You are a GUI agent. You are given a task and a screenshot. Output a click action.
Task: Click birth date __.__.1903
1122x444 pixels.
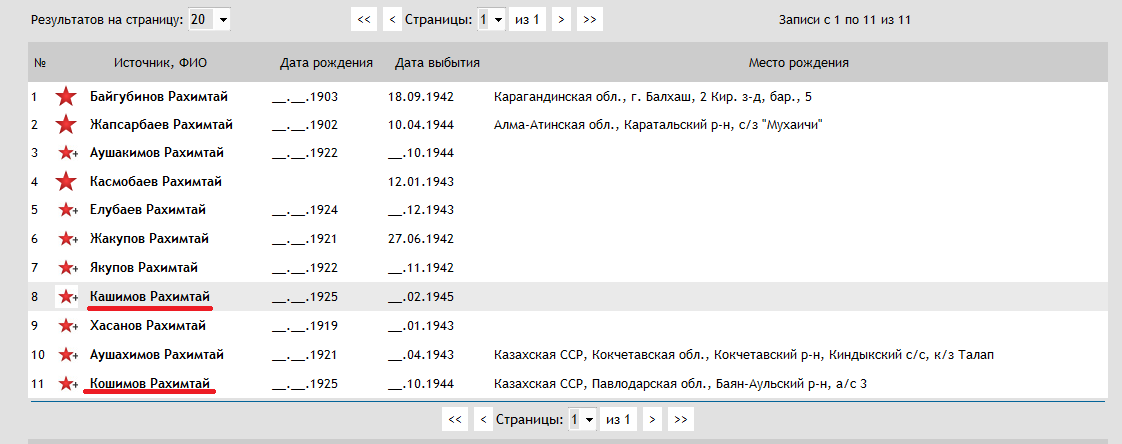(x=305, y=97)
